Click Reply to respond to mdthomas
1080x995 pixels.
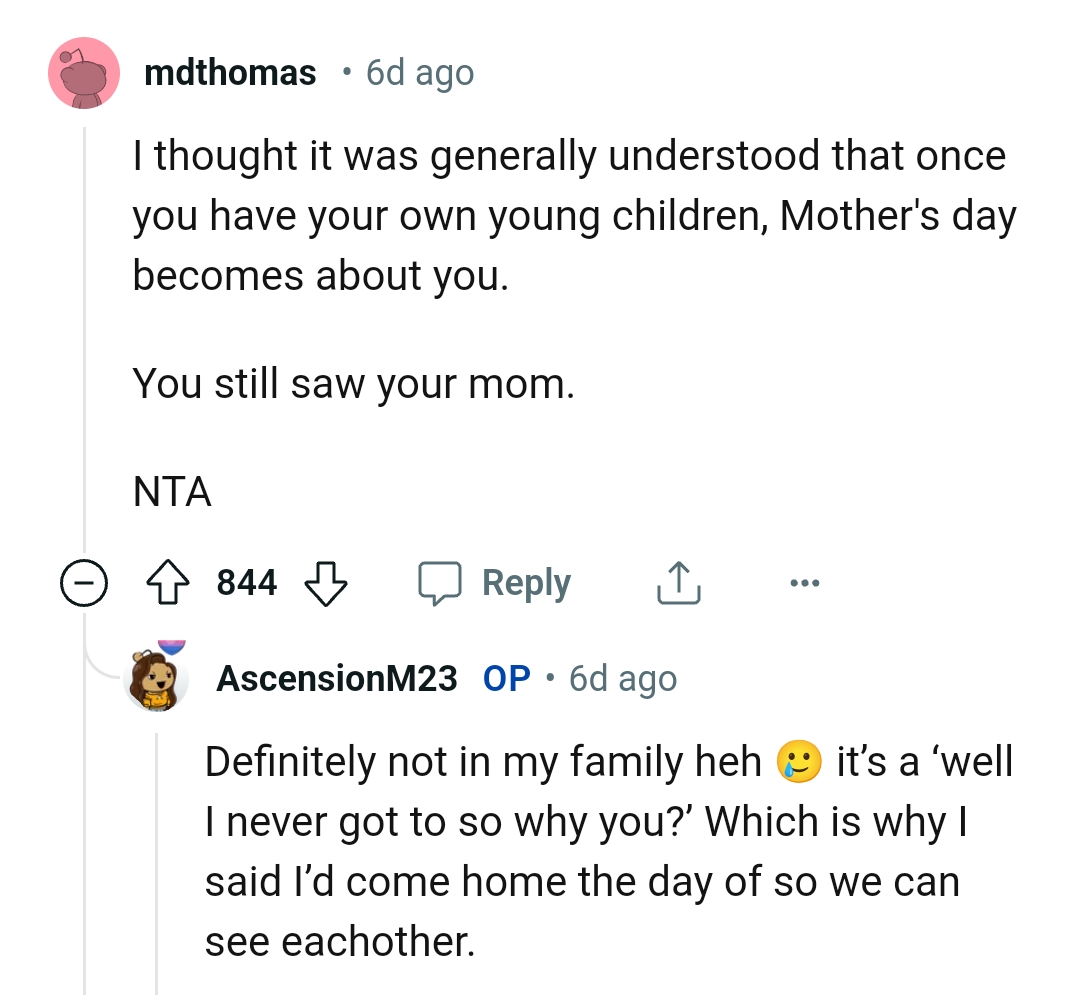pyautogui.click(x=527, y=582)
